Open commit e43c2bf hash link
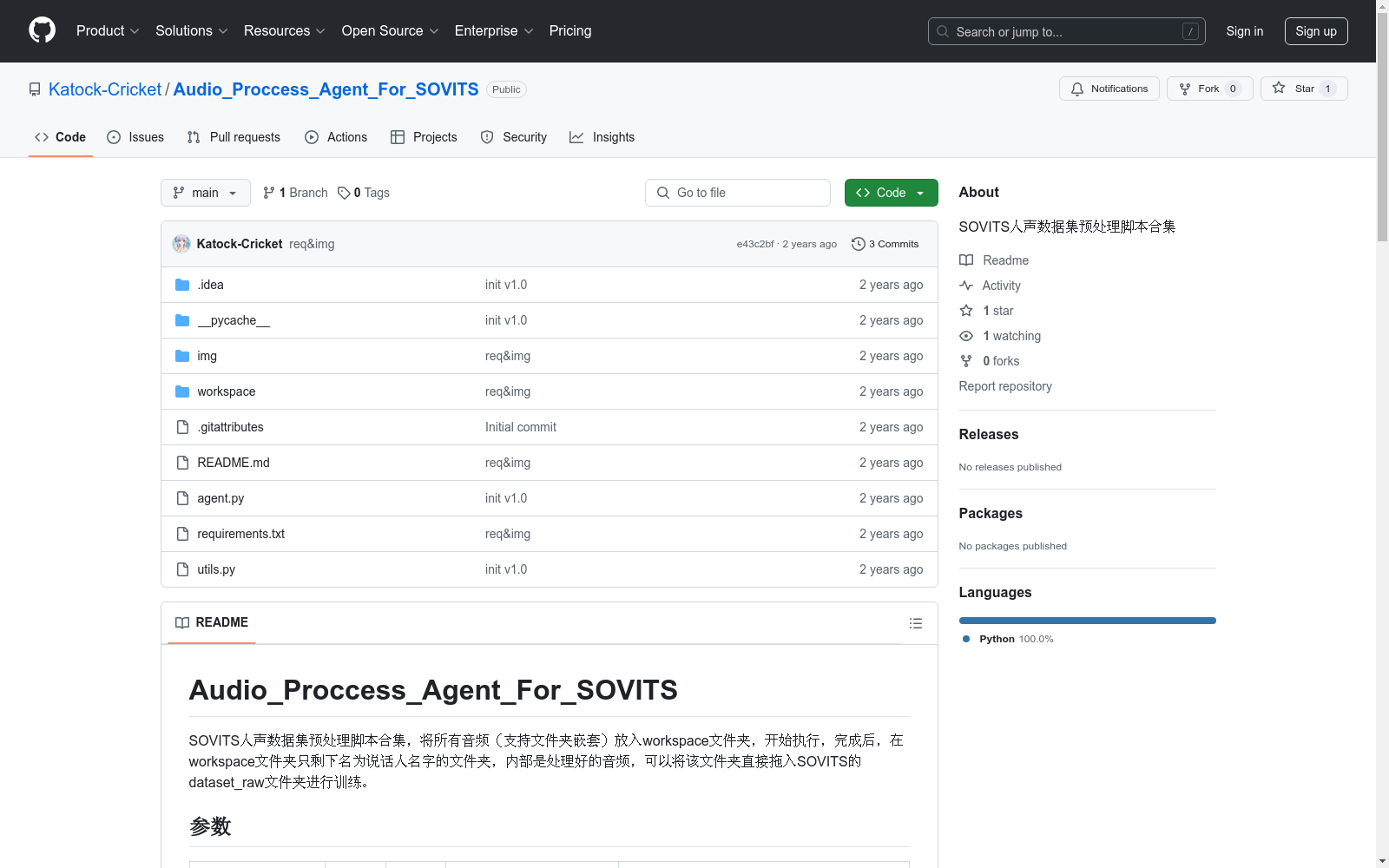 [755, 244]
